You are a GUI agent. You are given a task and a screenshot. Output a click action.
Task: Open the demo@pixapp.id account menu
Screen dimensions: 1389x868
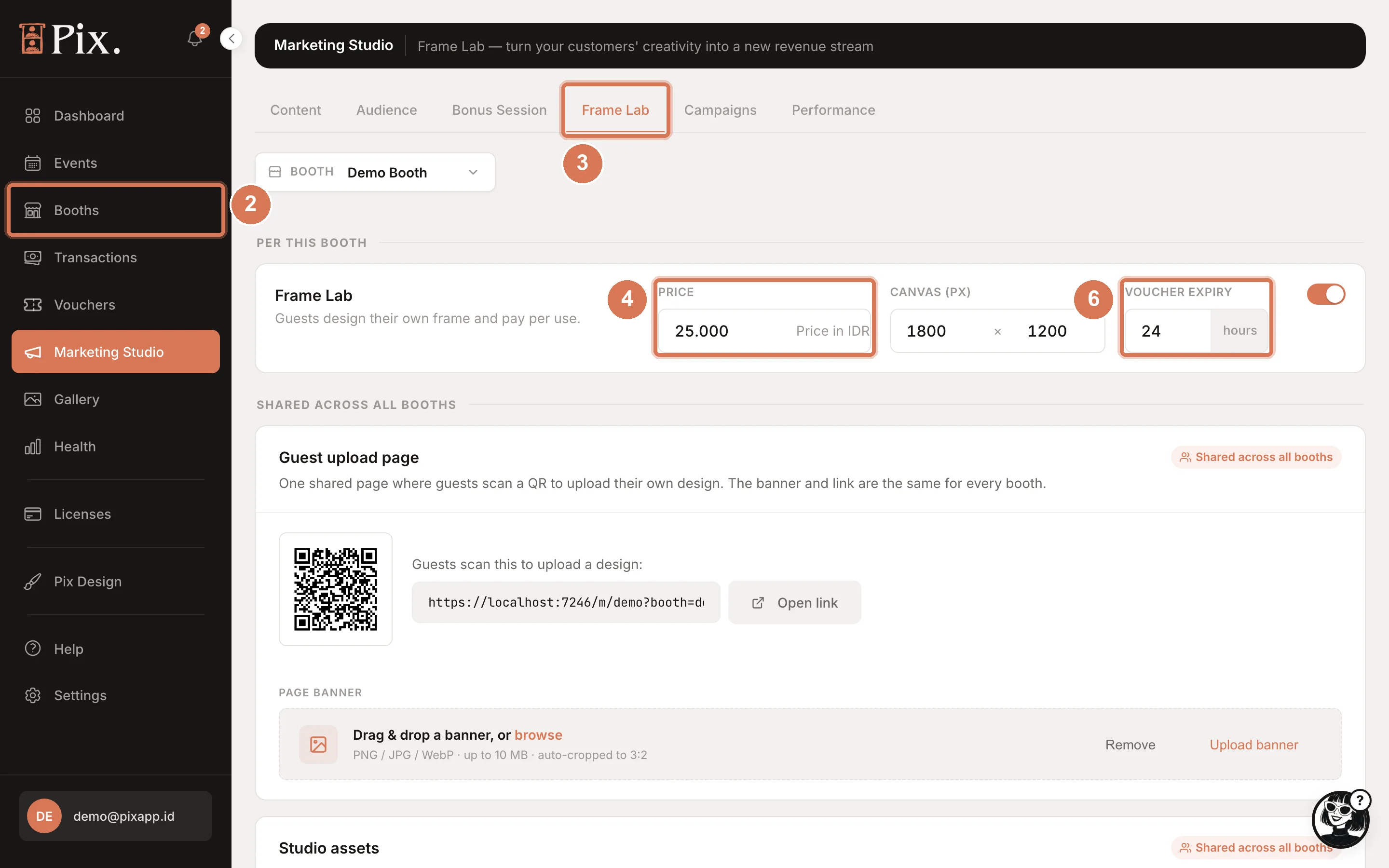115,816
